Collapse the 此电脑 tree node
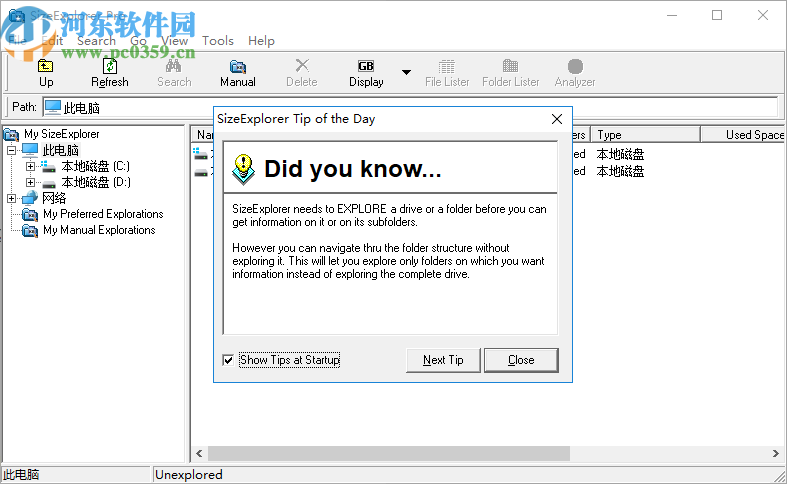Viewport: 787px width, 484px height. click(12, 150)
